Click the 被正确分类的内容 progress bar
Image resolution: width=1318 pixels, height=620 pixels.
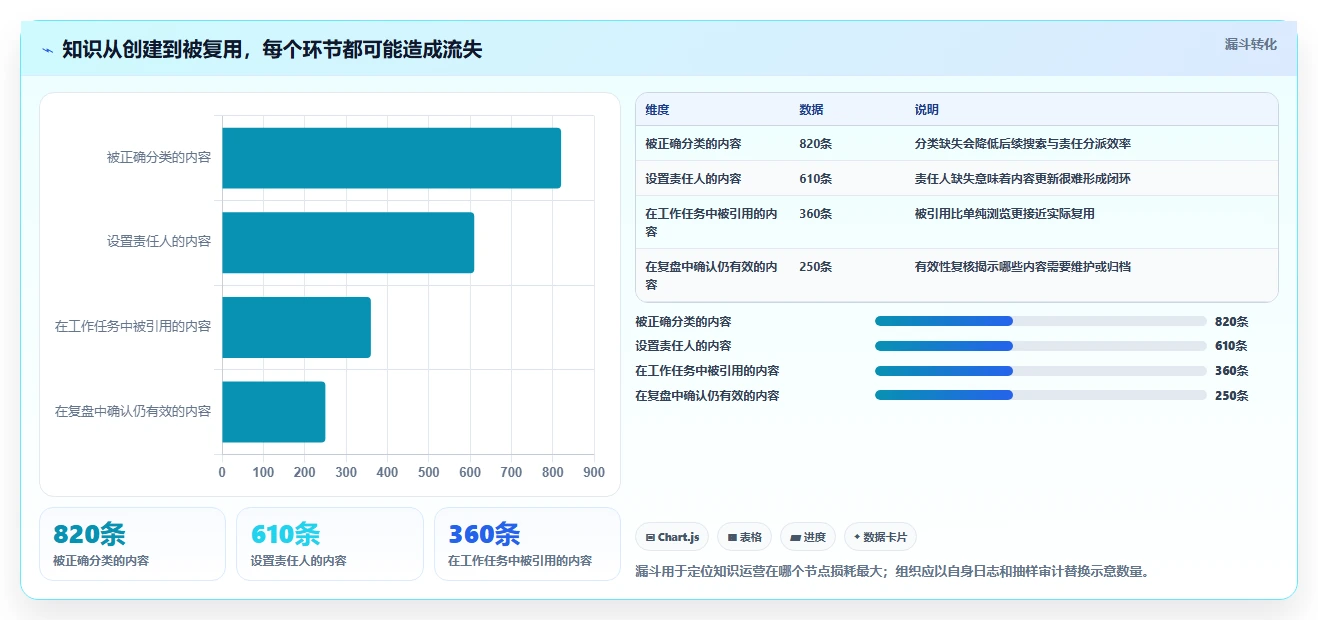pyautogui.click(x=1041, y=321)
